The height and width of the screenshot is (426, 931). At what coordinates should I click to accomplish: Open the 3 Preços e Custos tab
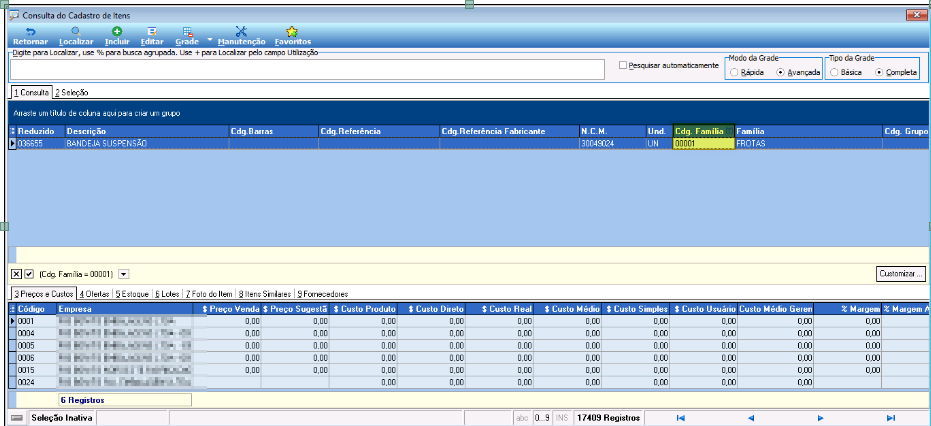(x=43, y=294)
